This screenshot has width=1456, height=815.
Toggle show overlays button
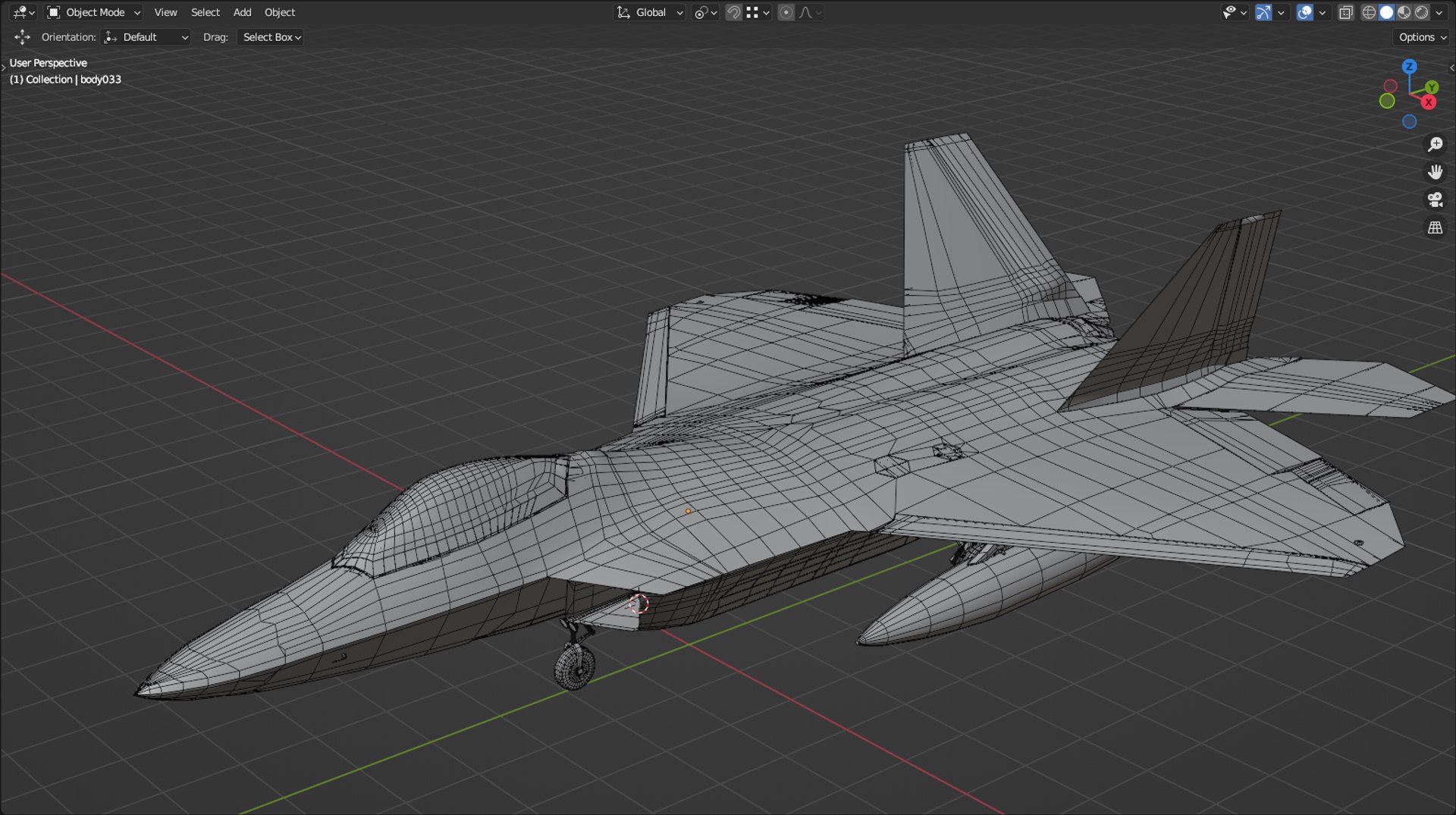click(x=1304, y=12)
